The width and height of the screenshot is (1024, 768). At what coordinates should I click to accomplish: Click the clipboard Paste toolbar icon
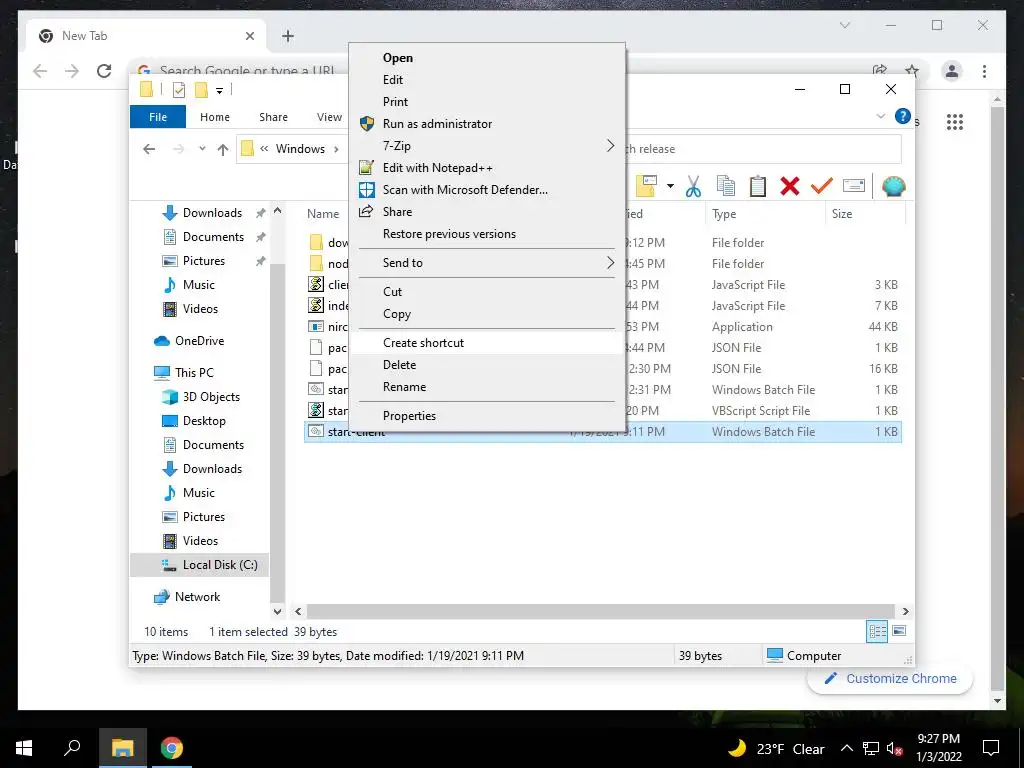point(758,187)
